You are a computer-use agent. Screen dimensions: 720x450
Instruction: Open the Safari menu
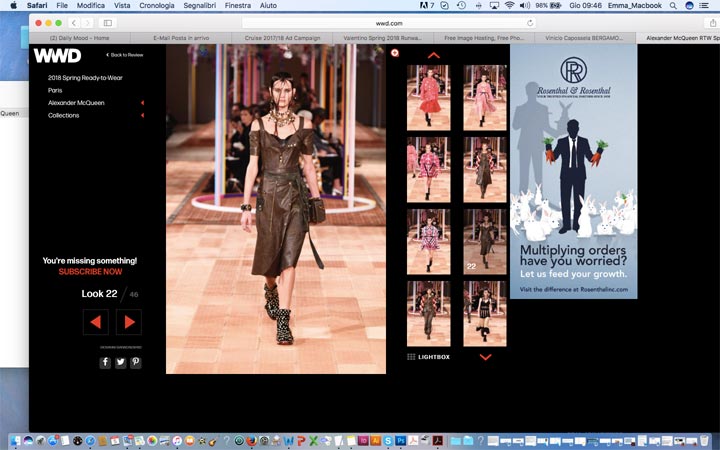(37, 6)
